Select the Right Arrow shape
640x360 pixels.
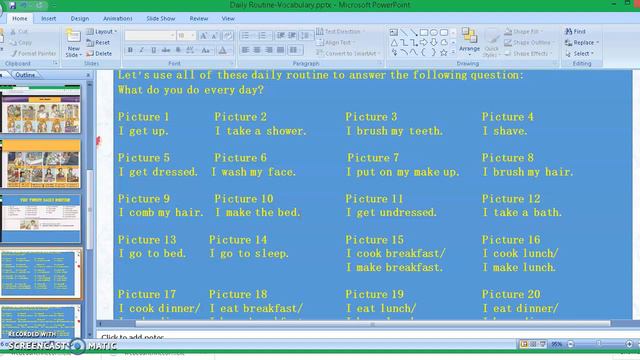pyautogui.click(x=424, y=42)
